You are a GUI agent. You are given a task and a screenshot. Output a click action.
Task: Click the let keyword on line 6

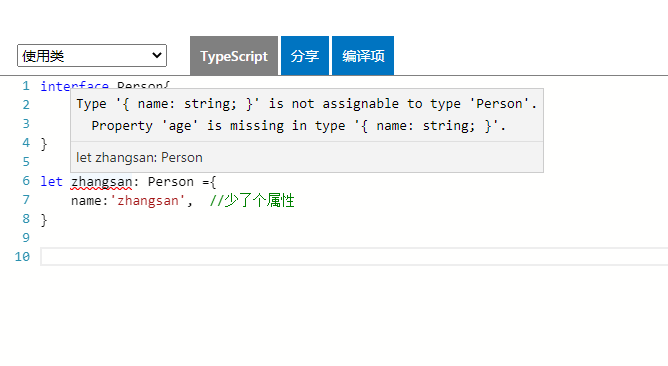point(52,182)
